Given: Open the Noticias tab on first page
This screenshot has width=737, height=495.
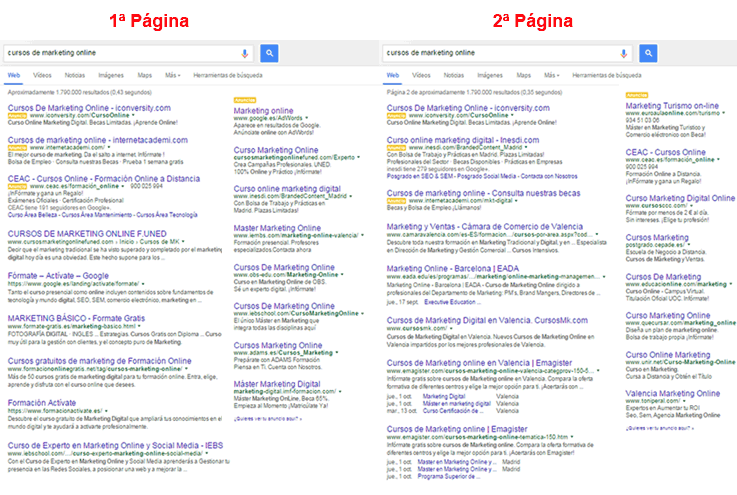Looking at the screenshot, I should click(x=75, y=75).
